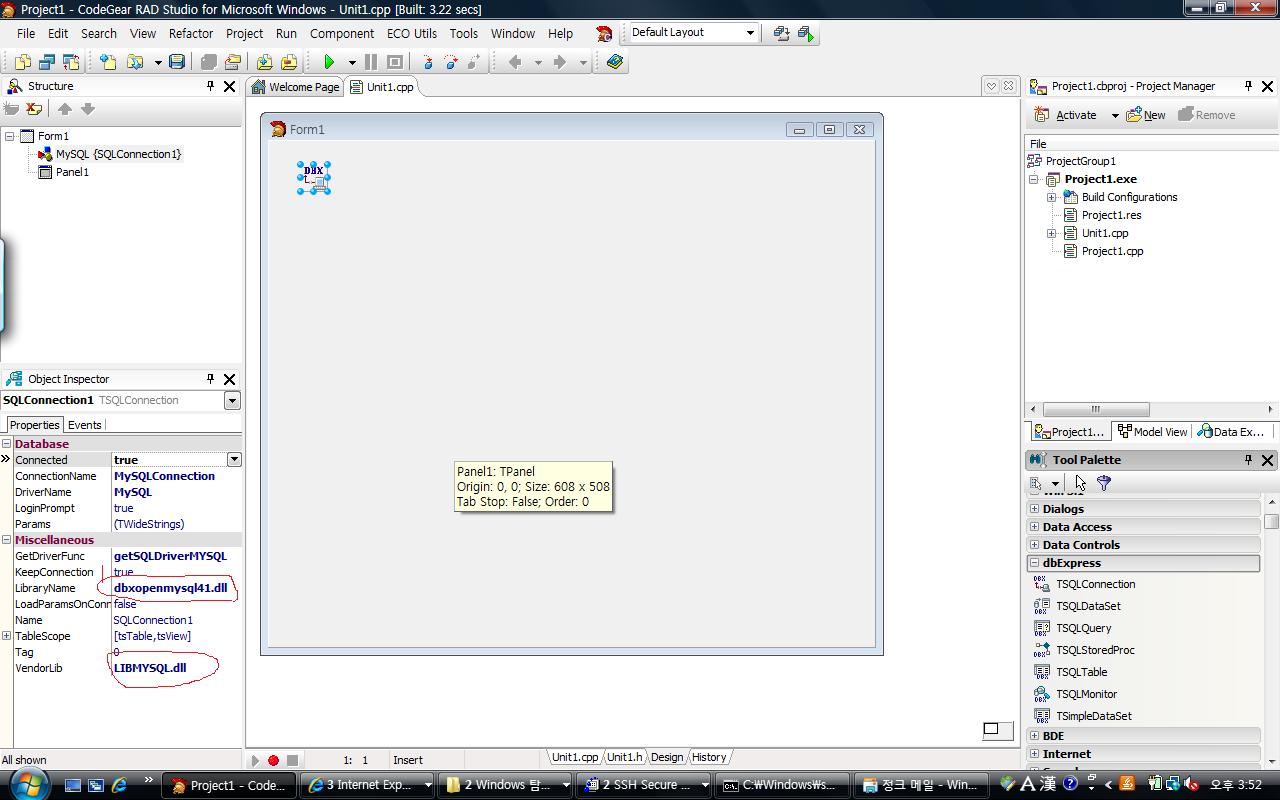Click the SQLConnection component on the form
Image resolution: width=1280 pixels, height=800 pixels.
tap(314, 178)
